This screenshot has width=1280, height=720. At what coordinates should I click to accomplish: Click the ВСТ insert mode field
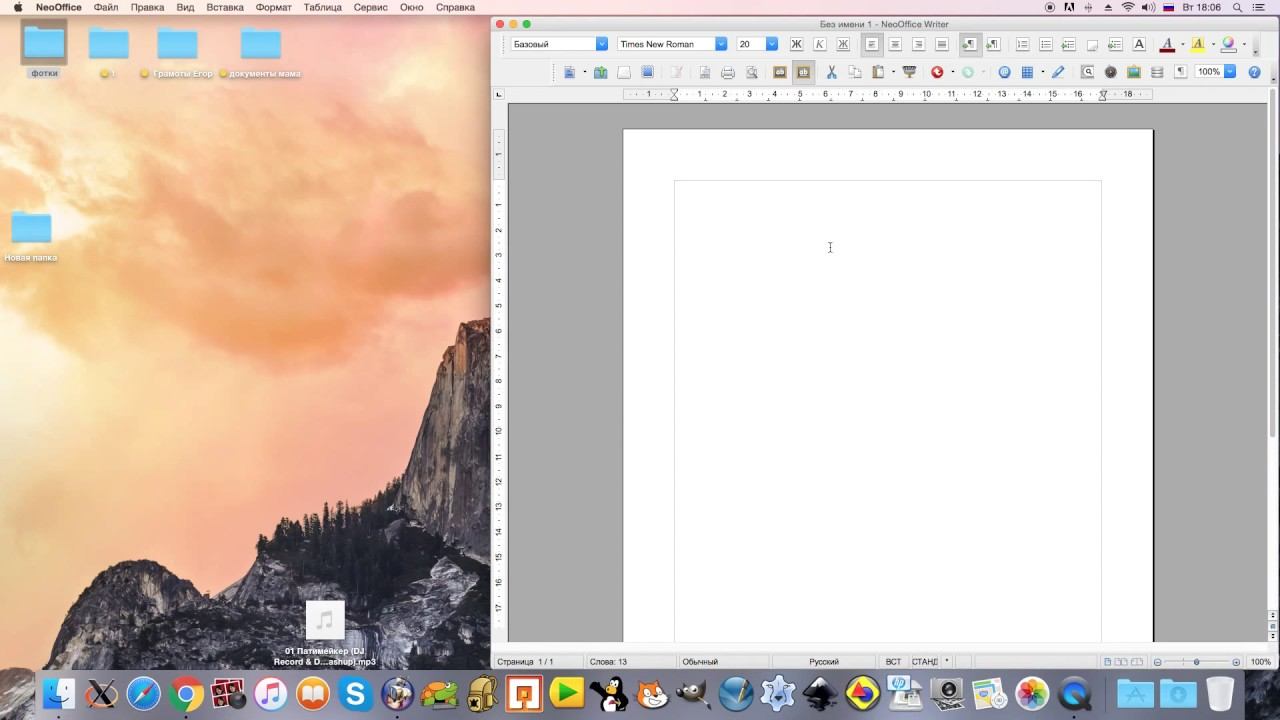pos(893,662)
